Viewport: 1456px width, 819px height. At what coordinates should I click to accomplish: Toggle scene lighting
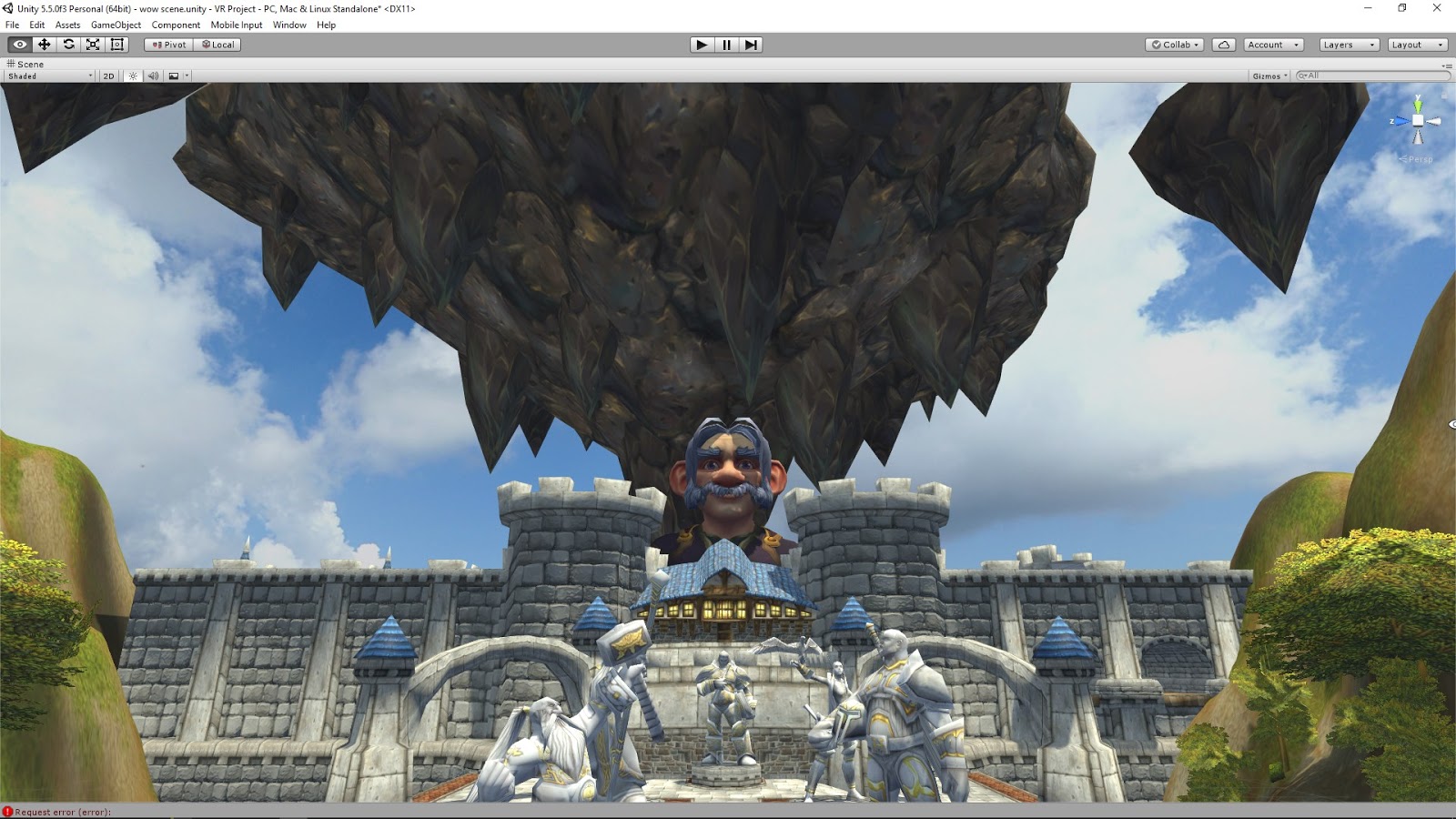(x=133, y=76)
